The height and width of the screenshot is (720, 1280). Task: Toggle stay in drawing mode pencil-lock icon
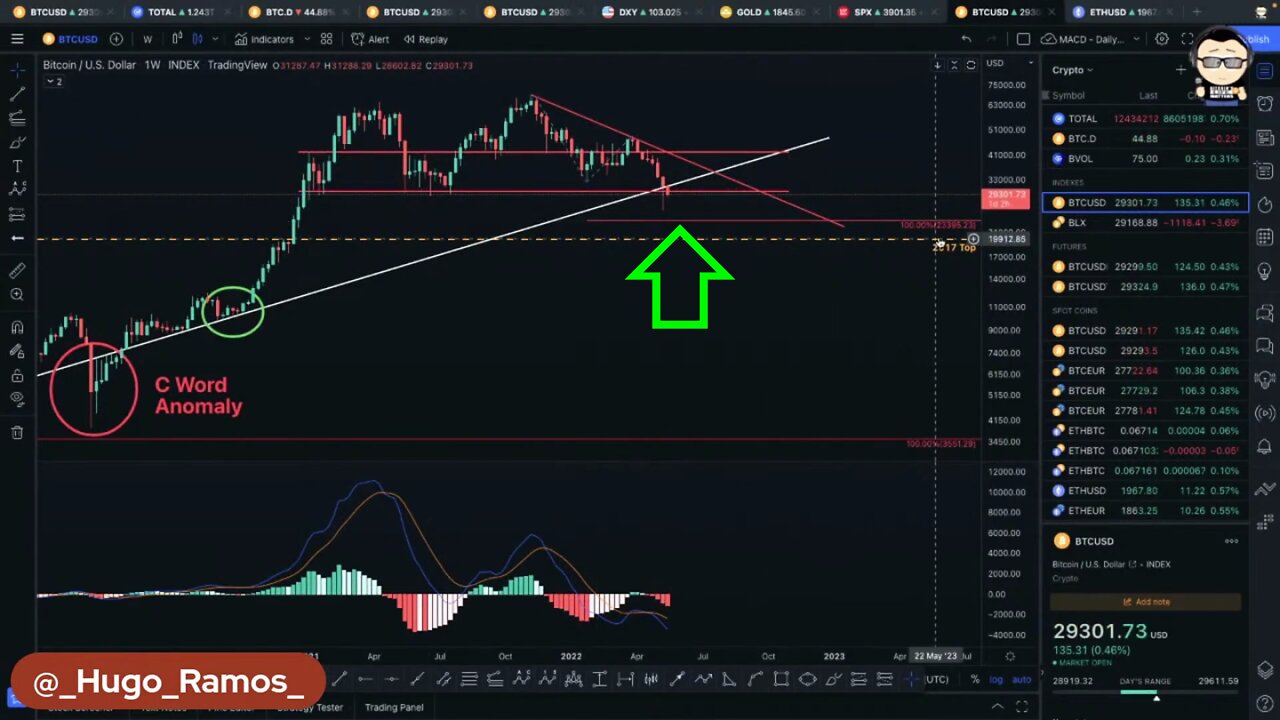[x=17, y=351]
